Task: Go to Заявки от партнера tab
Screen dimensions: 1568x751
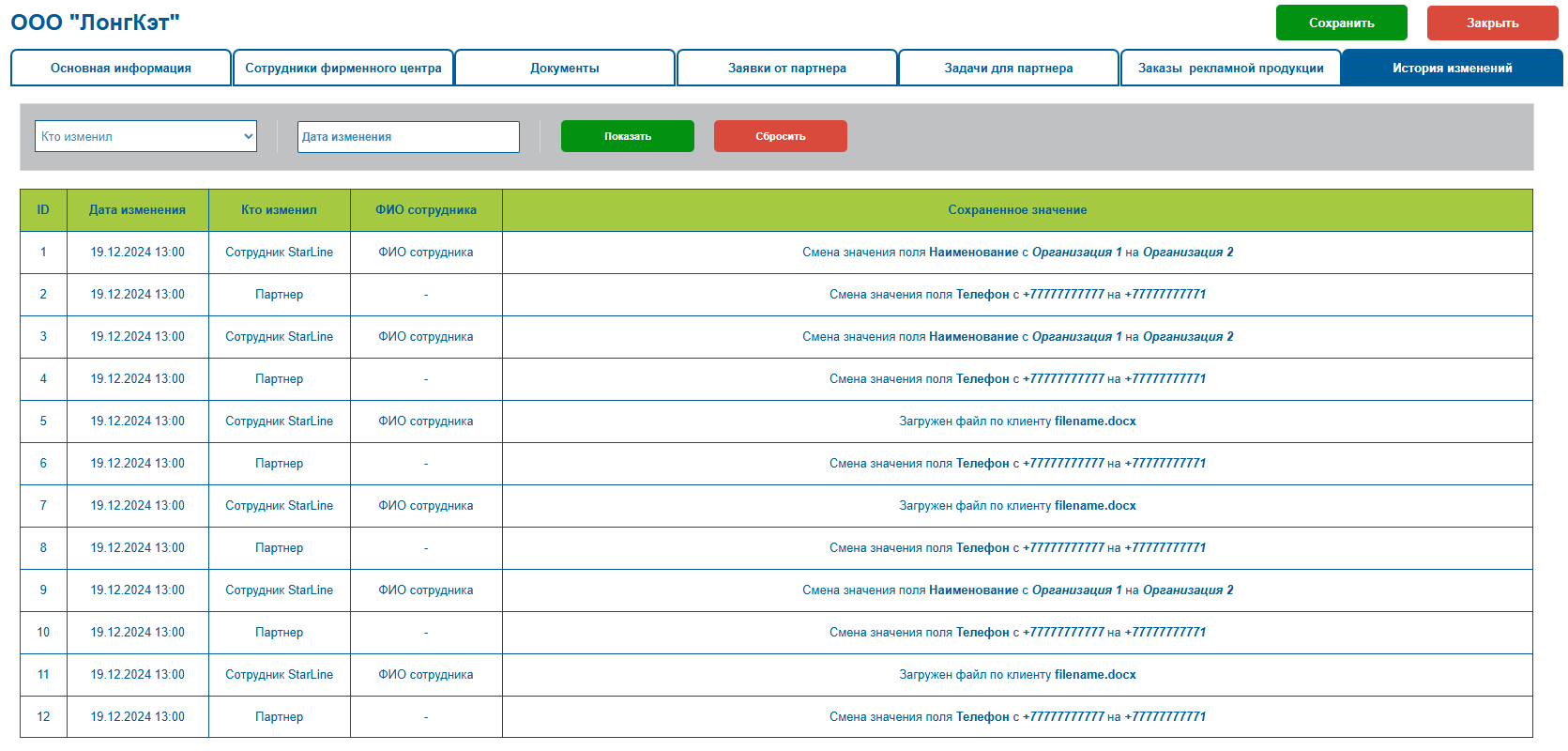Action: tap(787, 68)
